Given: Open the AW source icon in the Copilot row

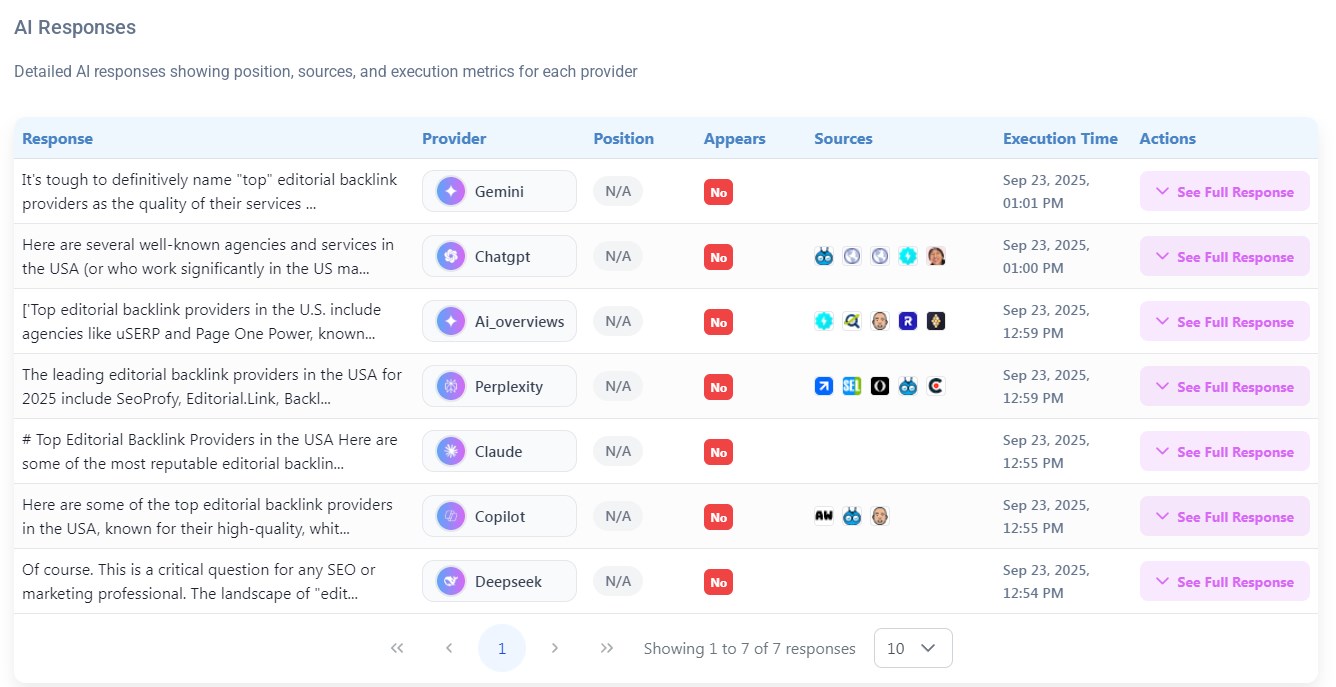Looking at the screenshot, I should pos(824,516).
